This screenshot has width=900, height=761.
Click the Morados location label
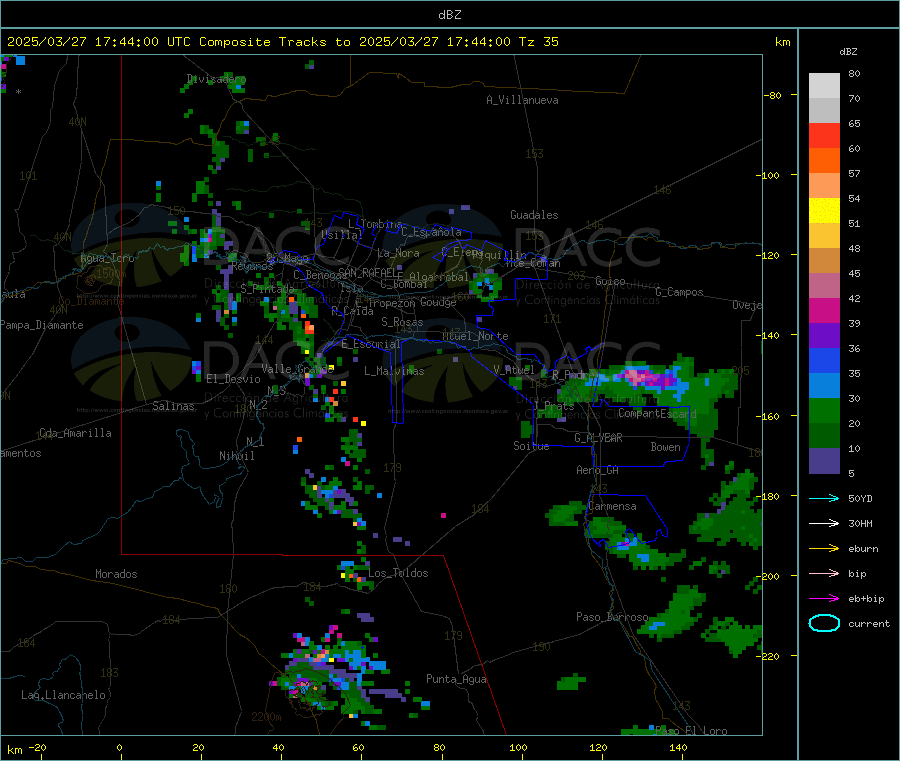pos(116,574)
